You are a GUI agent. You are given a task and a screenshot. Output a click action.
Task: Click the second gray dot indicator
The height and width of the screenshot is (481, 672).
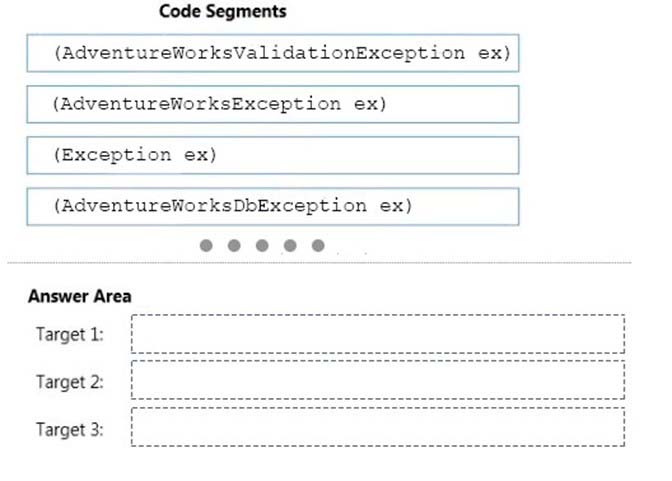point(234,246)
